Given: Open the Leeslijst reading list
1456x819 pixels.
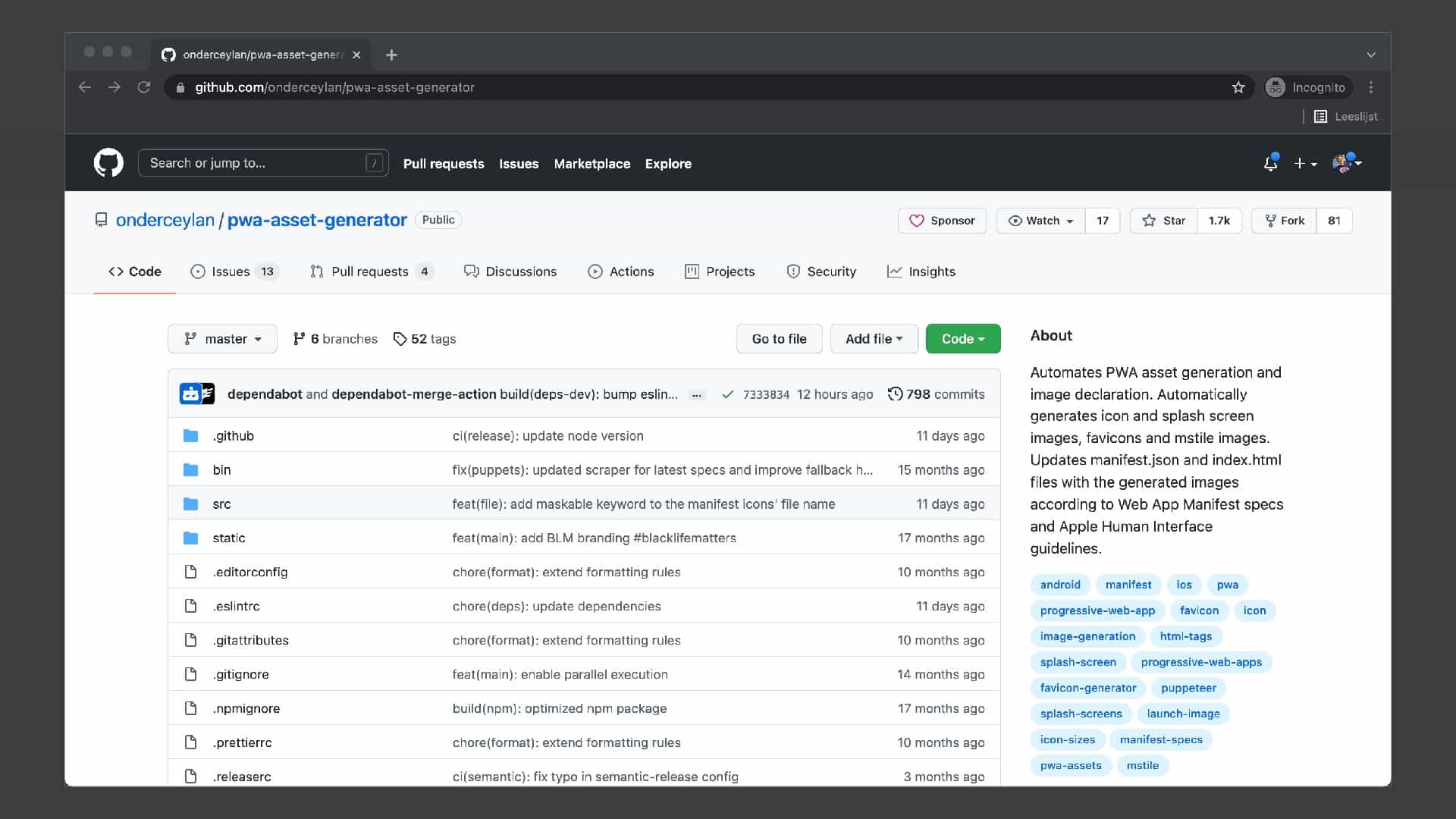Looking at the screenshot, I should (x=1345, y=117).
